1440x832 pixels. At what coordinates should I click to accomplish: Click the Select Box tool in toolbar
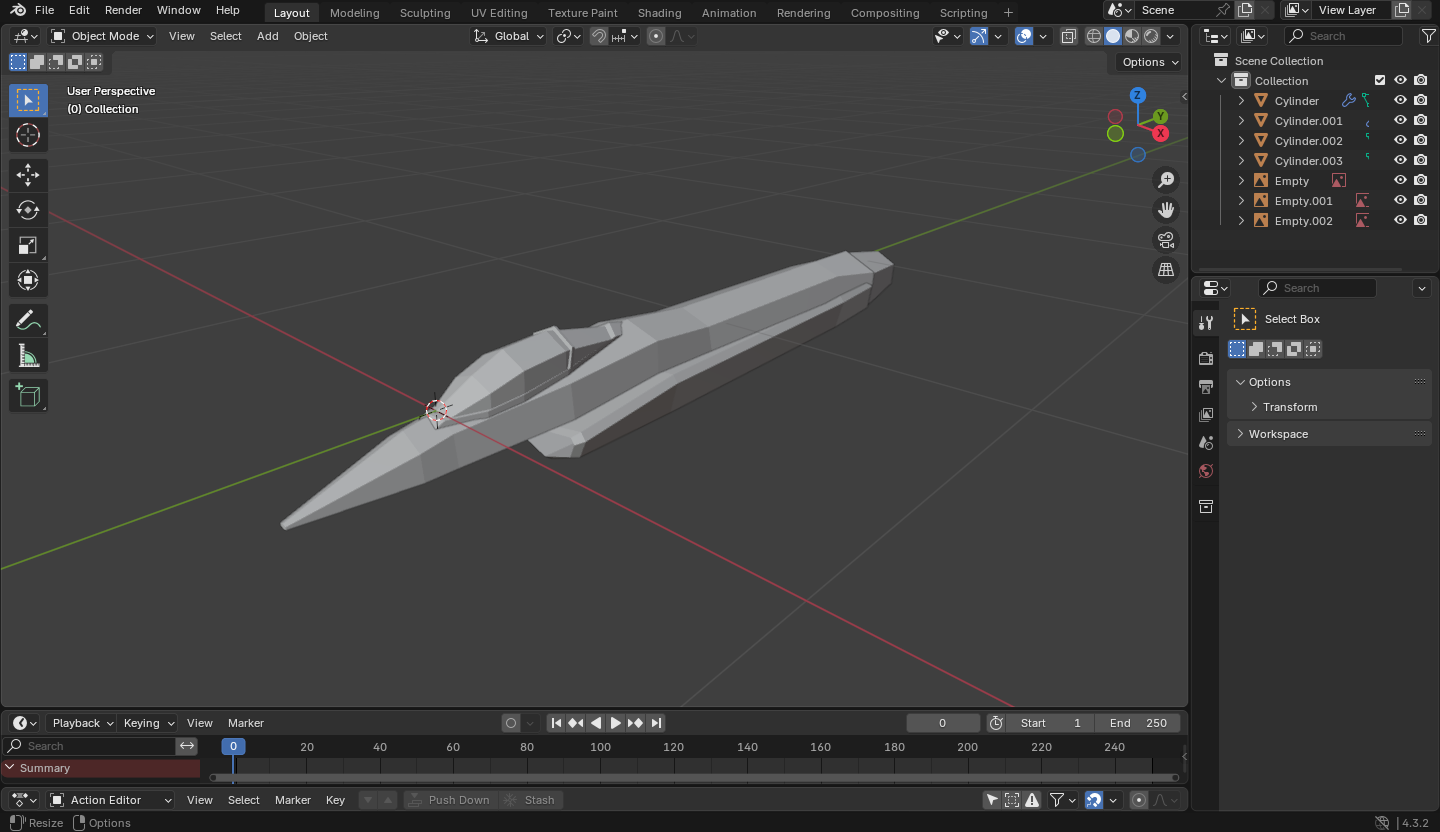(28, 100)
